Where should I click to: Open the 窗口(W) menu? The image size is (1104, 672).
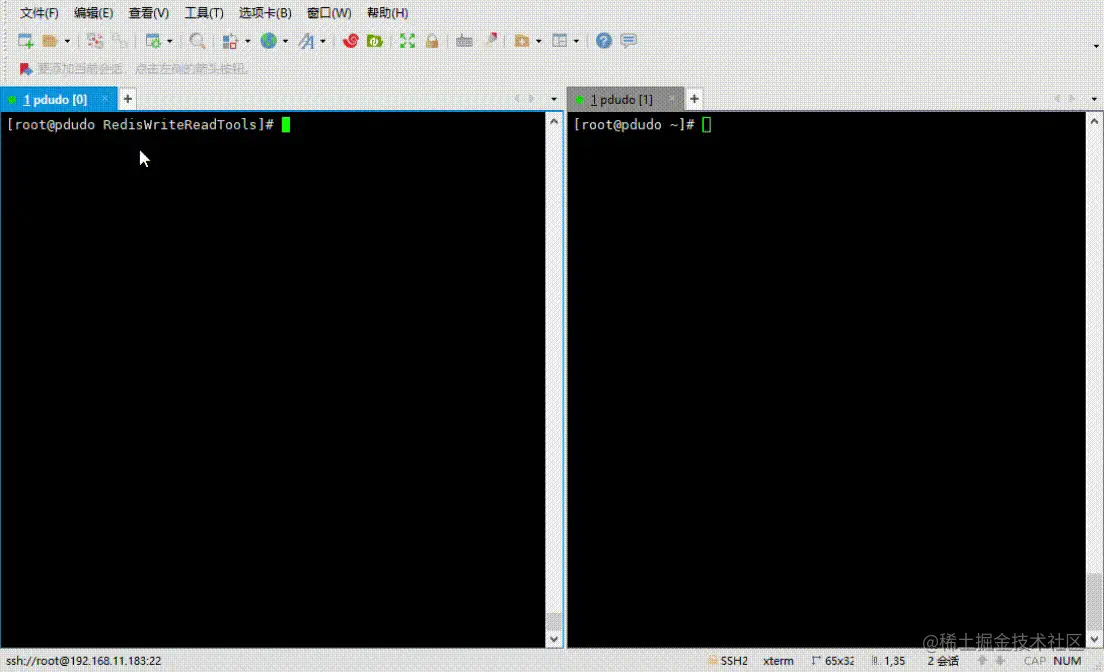click(329, 13)
